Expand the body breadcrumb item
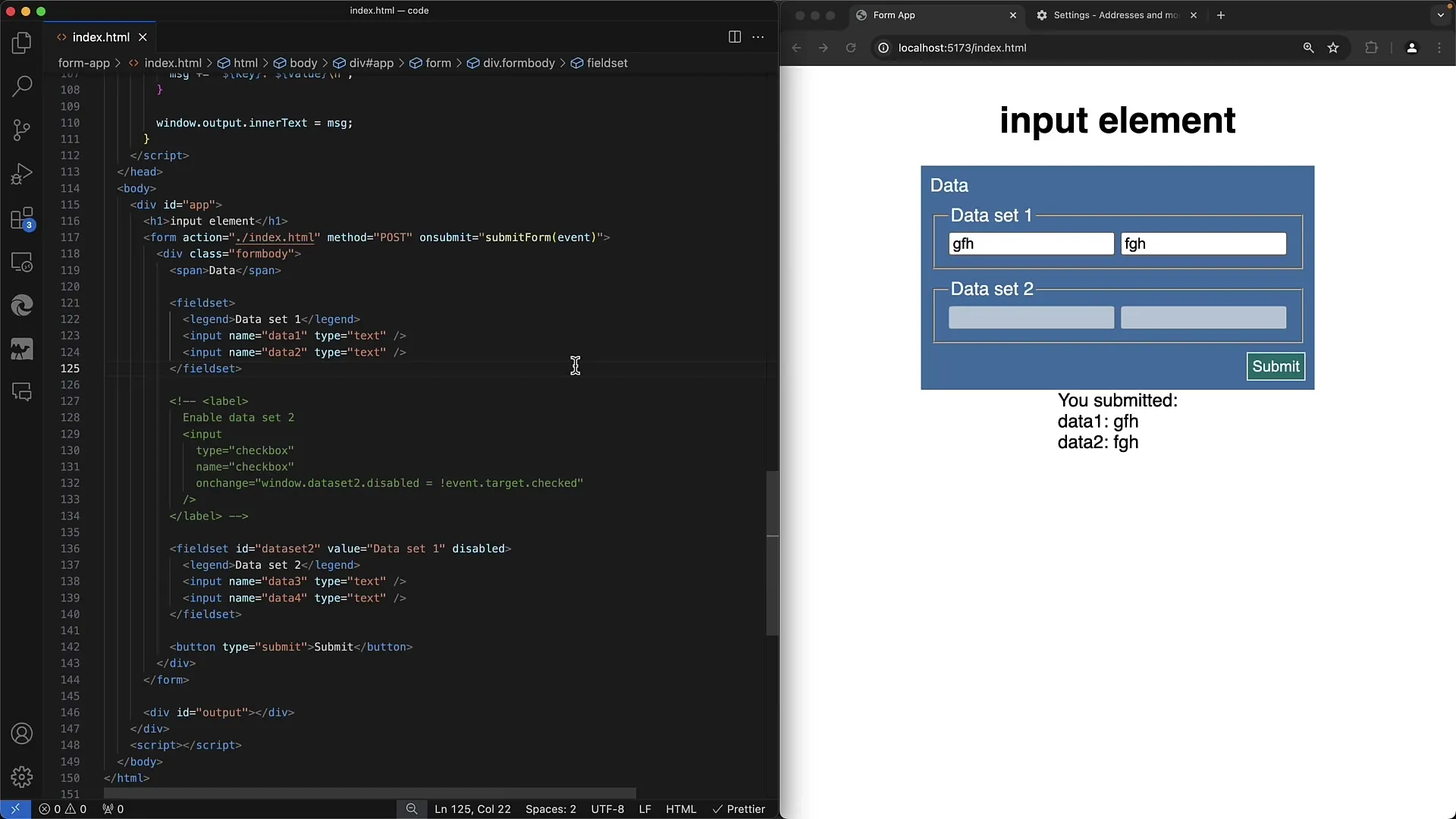Viewport: 1456px width, 819px height. pyautogui.click(x=303, y=63)
